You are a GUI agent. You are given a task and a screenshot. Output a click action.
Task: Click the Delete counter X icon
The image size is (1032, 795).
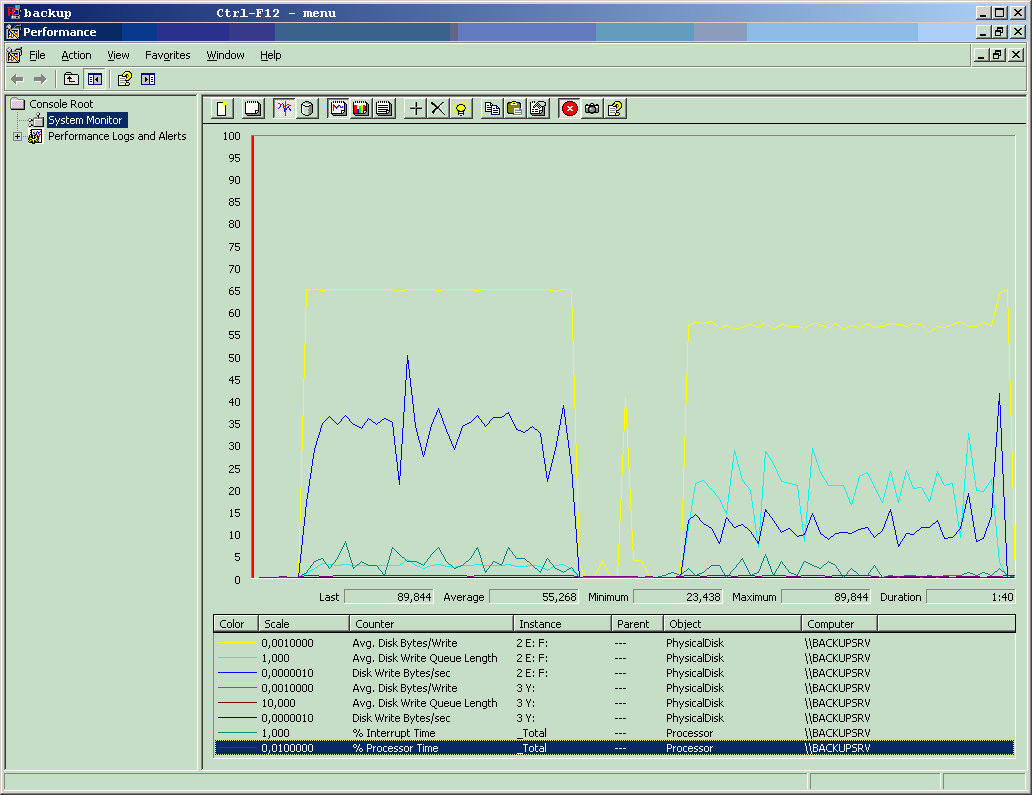[x=438, y=108]
